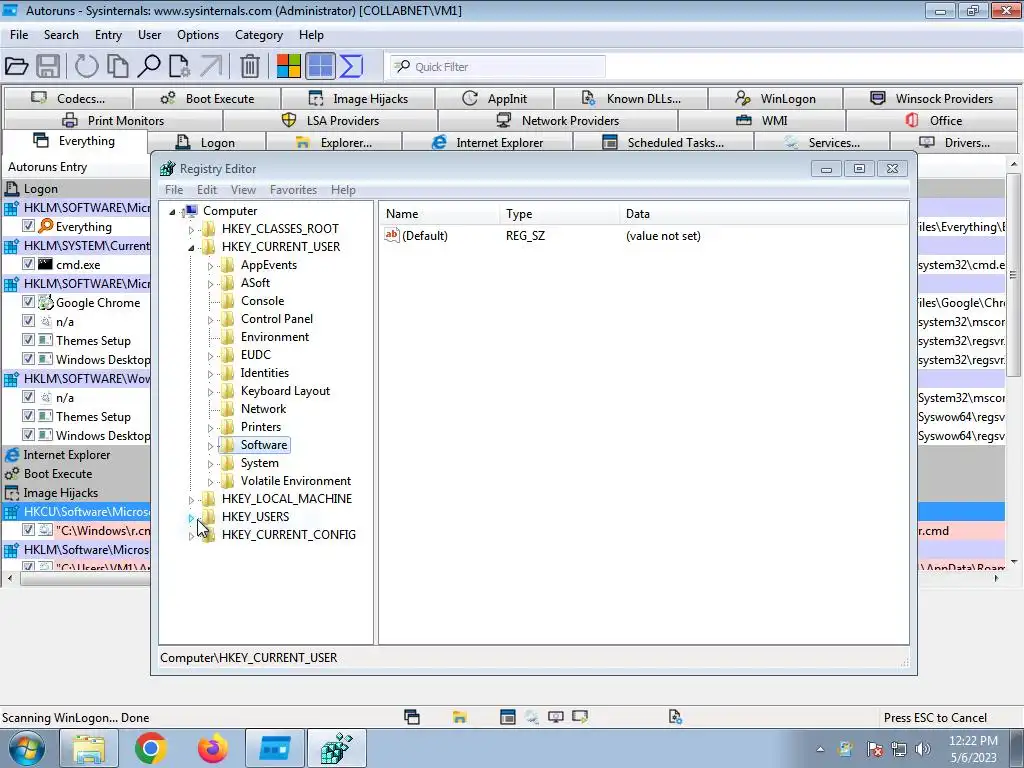Uncheck first n/a entry under HKLM\SOFTWARE\Micr
This screenshot has width=1024, height=768.
pos(28,321)
